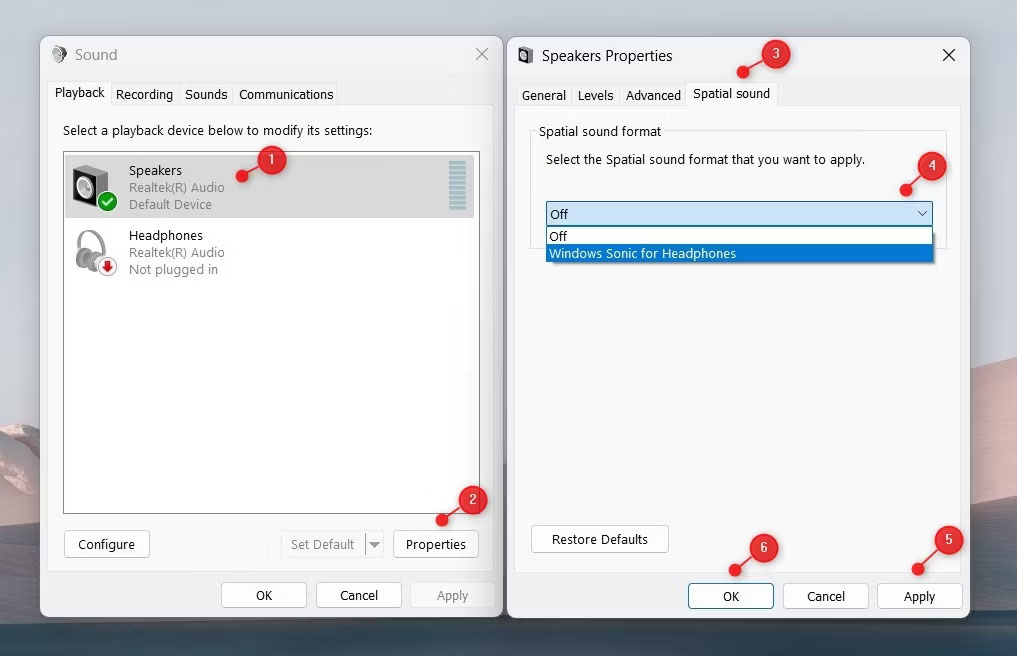Click the Properties button
1017x656 pixels.
coord(435,545)
